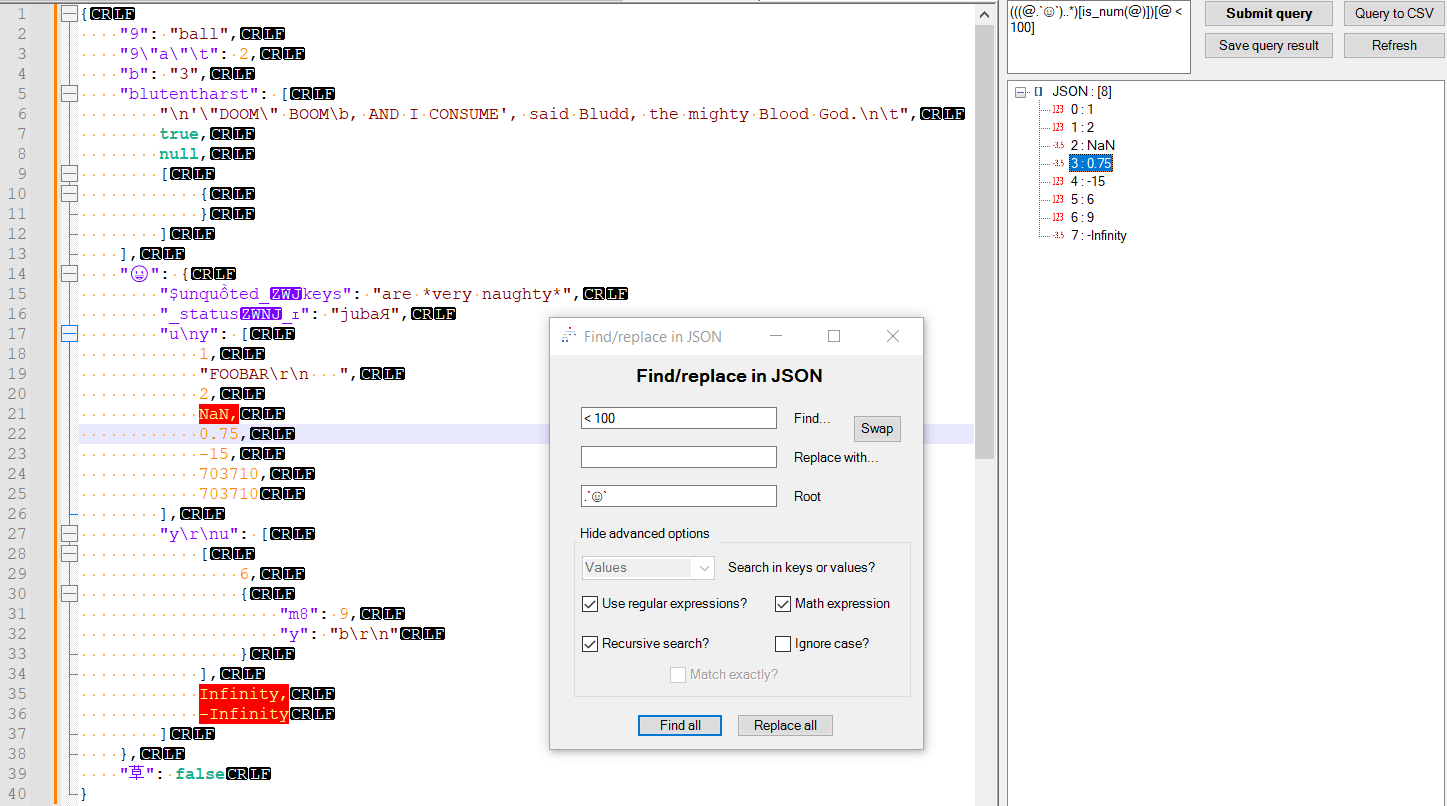
Task: Maximize the Find/replace in JSON dialog
Action: pos(834,336)
